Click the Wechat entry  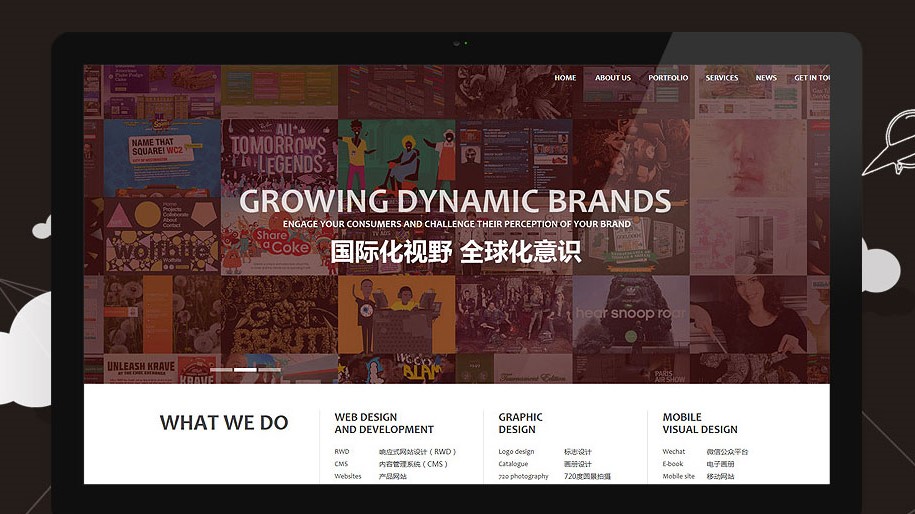pyautogui.click(x=674, y=452)
